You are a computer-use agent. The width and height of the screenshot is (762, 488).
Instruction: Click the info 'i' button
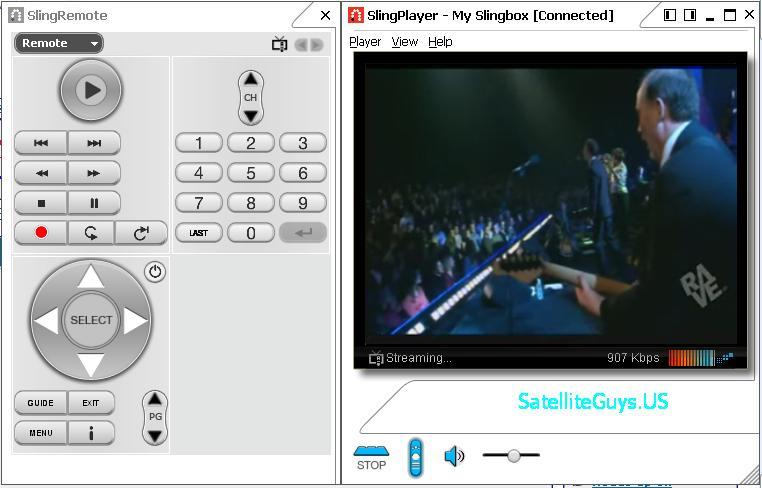tap(91, 433)
